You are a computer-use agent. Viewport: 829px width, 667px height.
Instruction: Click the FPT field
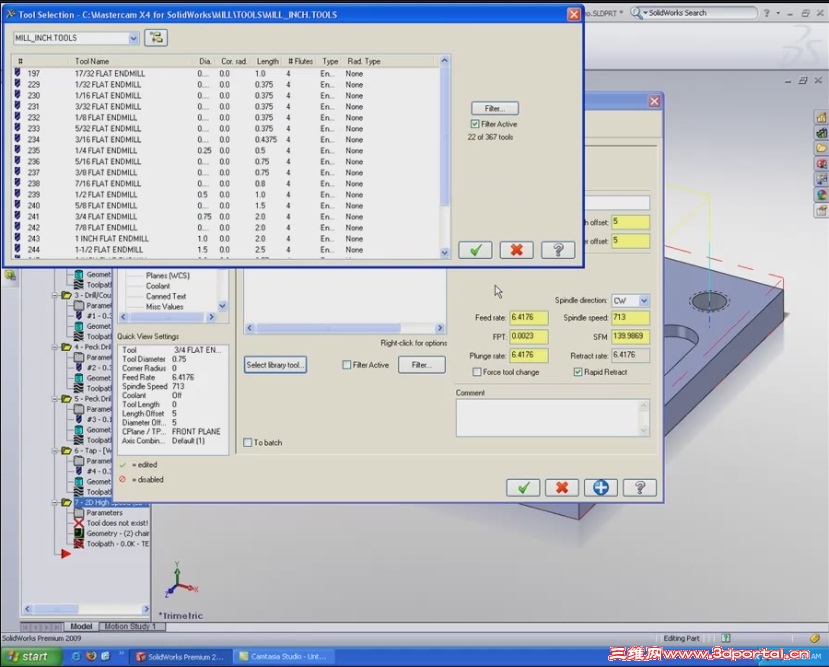click(528, 336)
